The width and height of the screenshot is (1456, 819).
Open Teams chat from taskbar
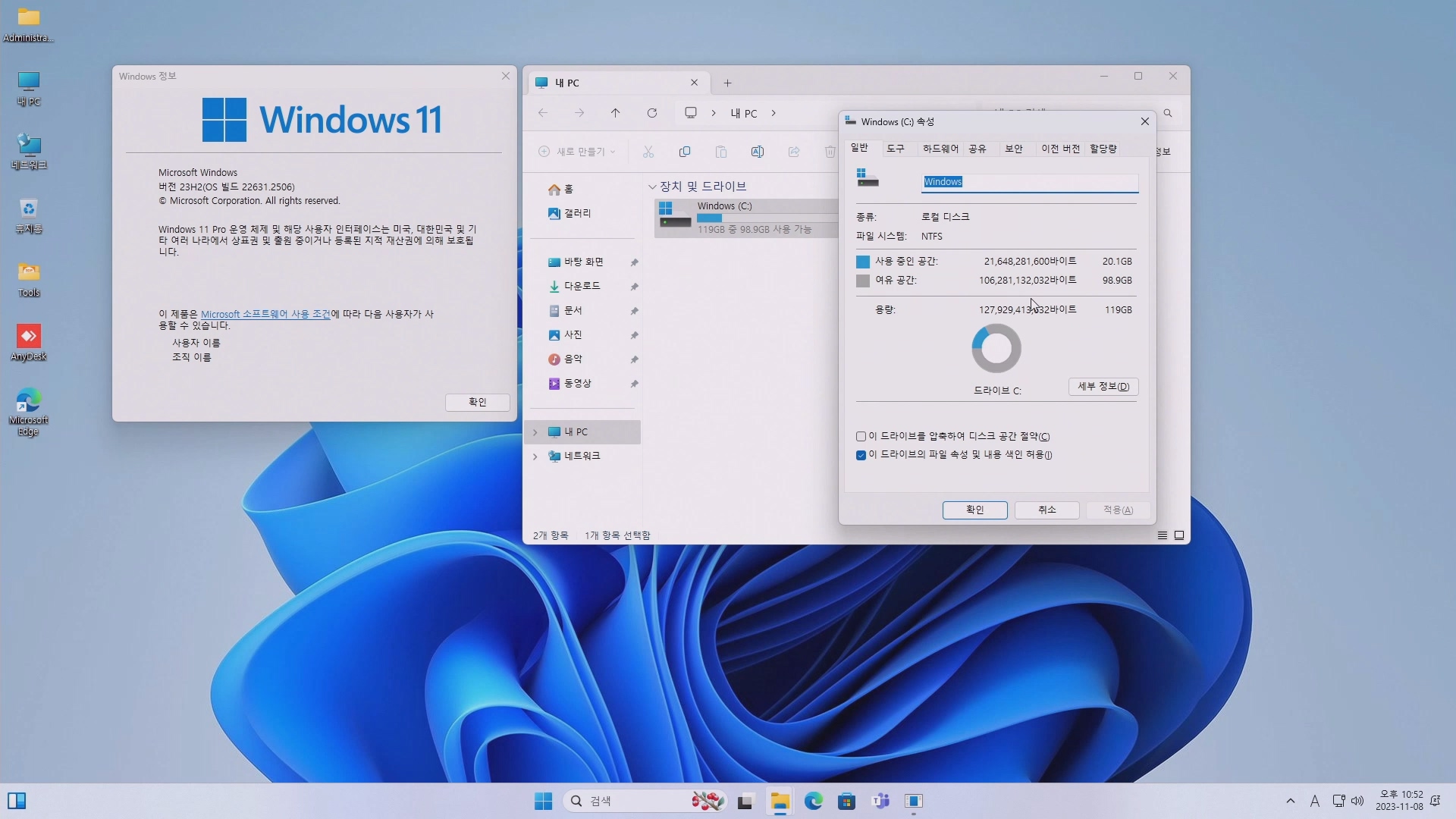tap(880, 801)
